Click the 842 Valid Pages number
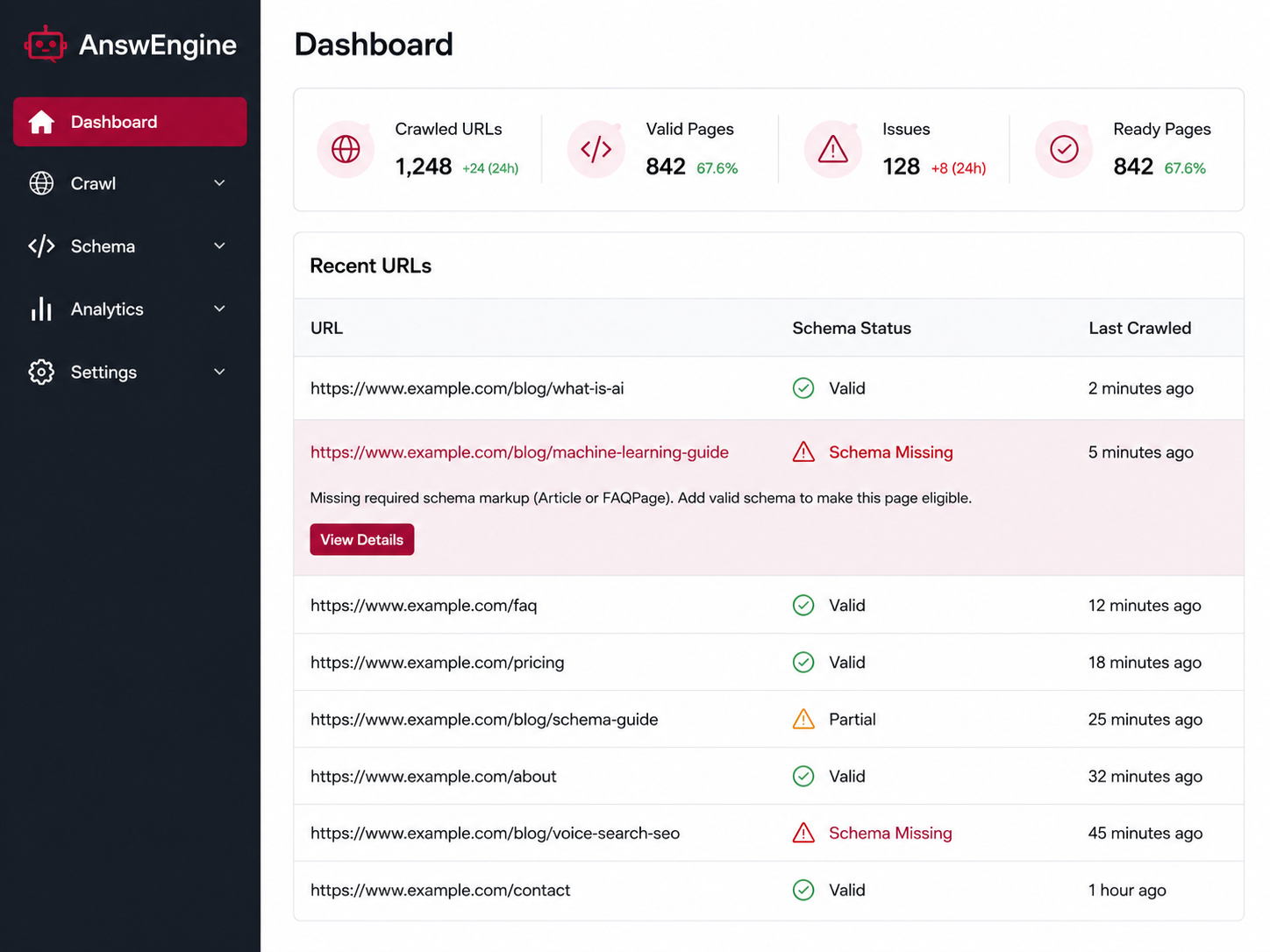This screenshot has width=1270, height=952. pos(666,167)
